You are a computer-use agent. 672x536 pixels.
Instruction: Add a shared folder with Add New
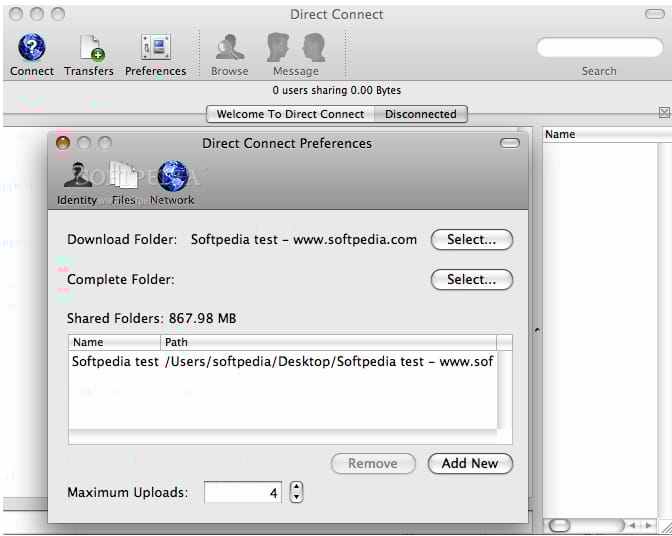click(470, 464)
